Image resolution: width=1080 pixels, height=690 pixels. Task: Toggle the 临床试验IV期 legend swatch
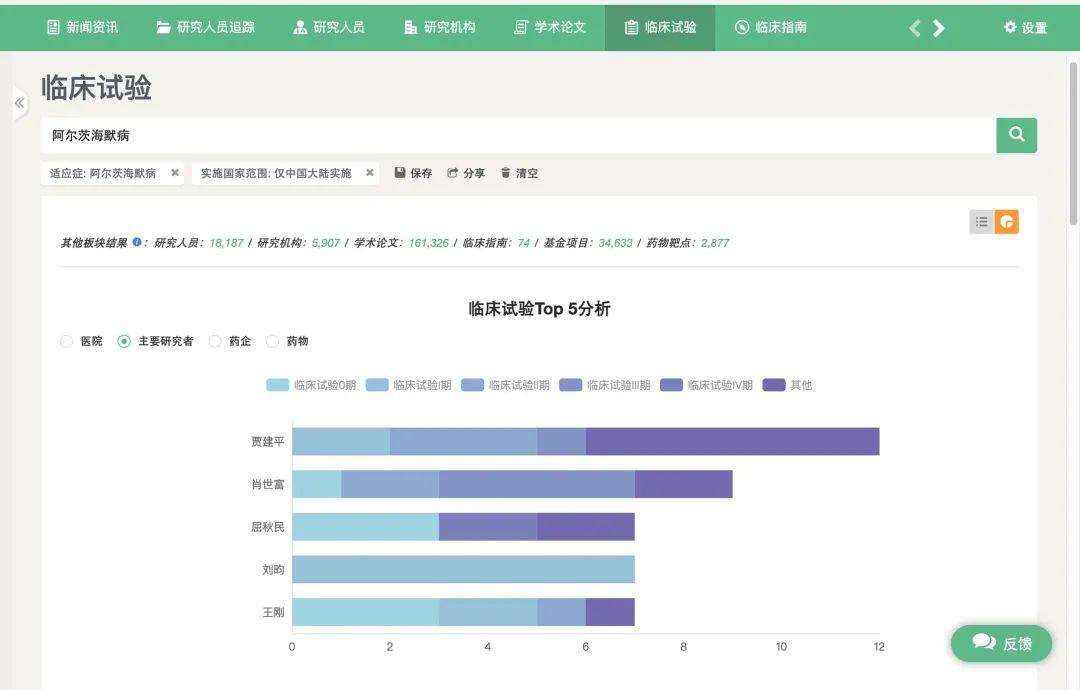click(x=671, y=385)
